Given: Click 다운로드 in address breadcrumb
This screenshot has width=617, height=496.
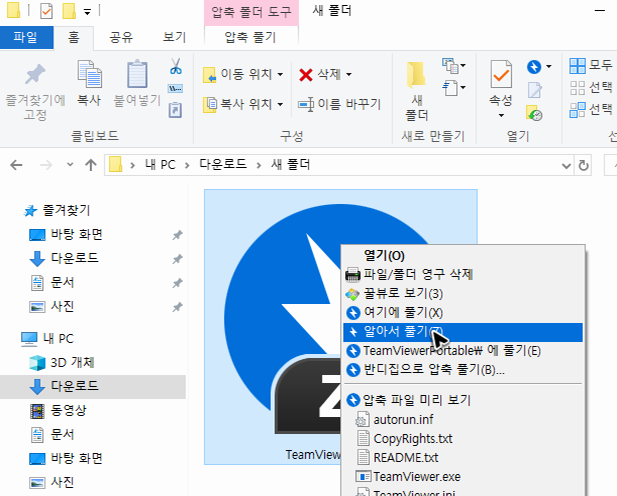Looking at the screenshot, I should (x=223, y=164).
